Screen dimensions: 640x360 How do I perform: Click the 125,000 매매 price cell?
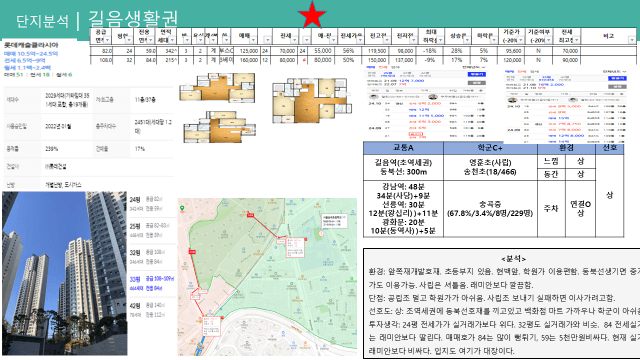click(249, 51)
